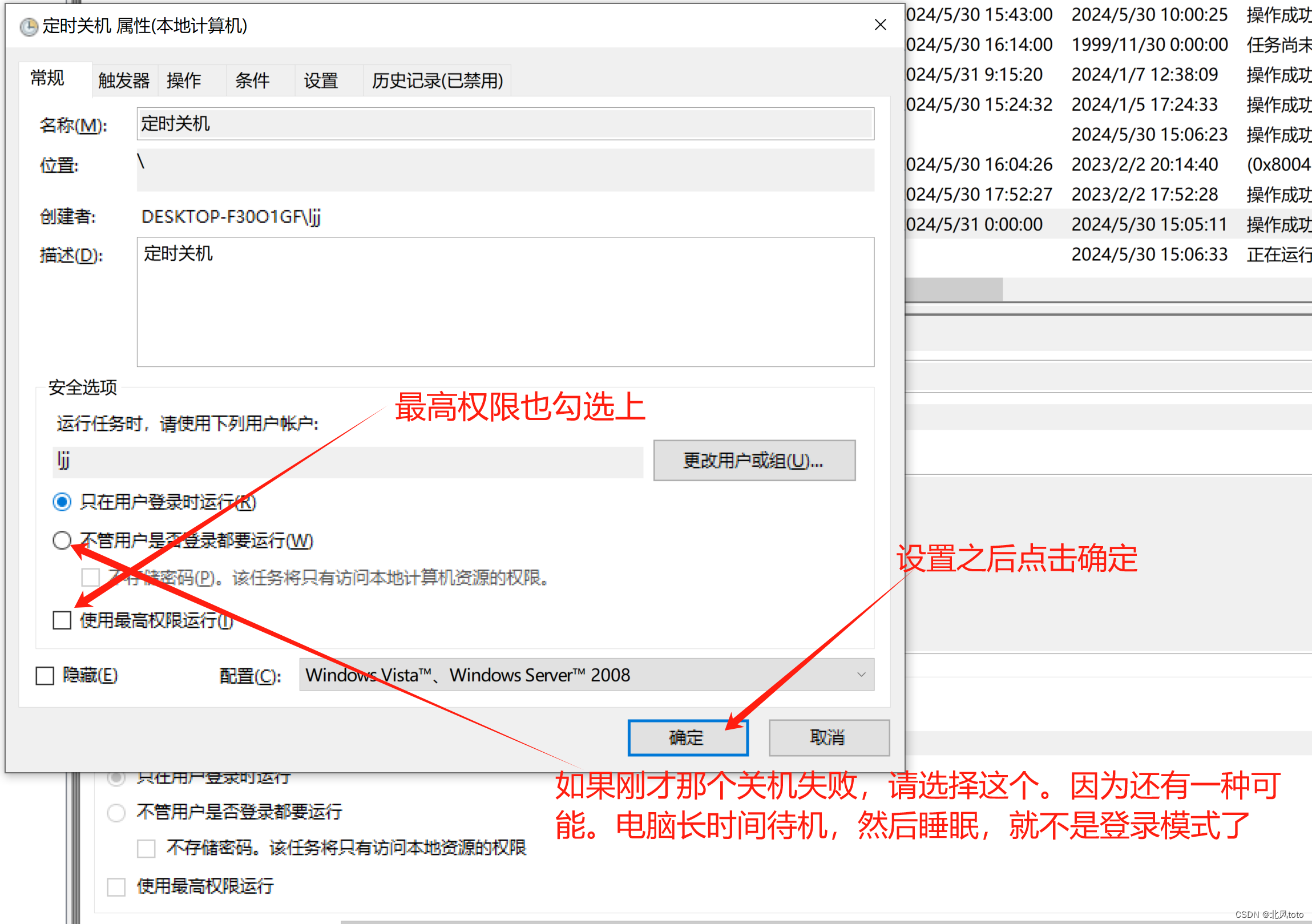This screenshot has width=1312, height=924.
Task: Open the 操作 tab
Action: coord(192,80)
